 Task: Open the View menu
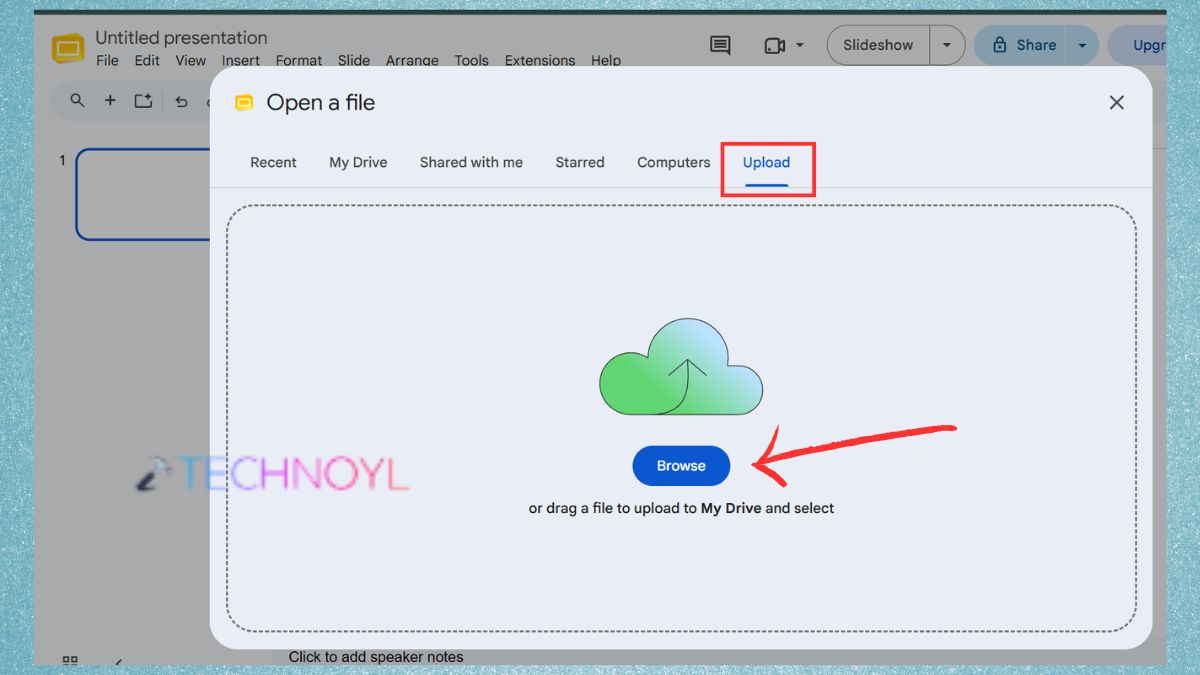pos(191,60)
